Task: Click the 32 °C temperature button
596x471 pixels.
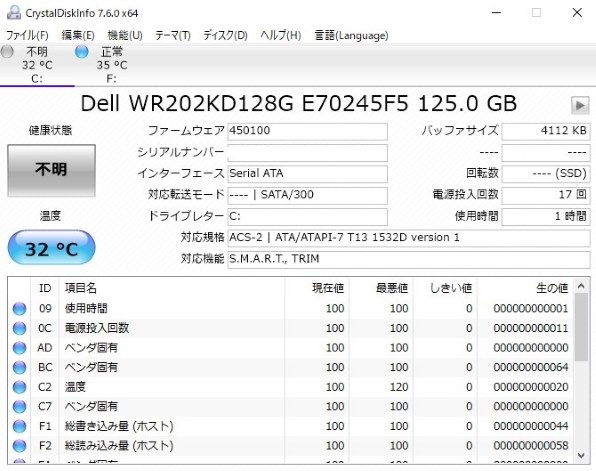Action: [51, 248]
